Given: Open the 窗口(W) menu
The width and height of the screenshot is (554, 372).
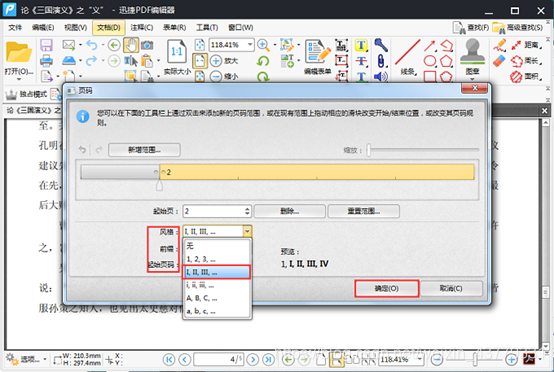Looking at the screenshot, I should (240, 28).
